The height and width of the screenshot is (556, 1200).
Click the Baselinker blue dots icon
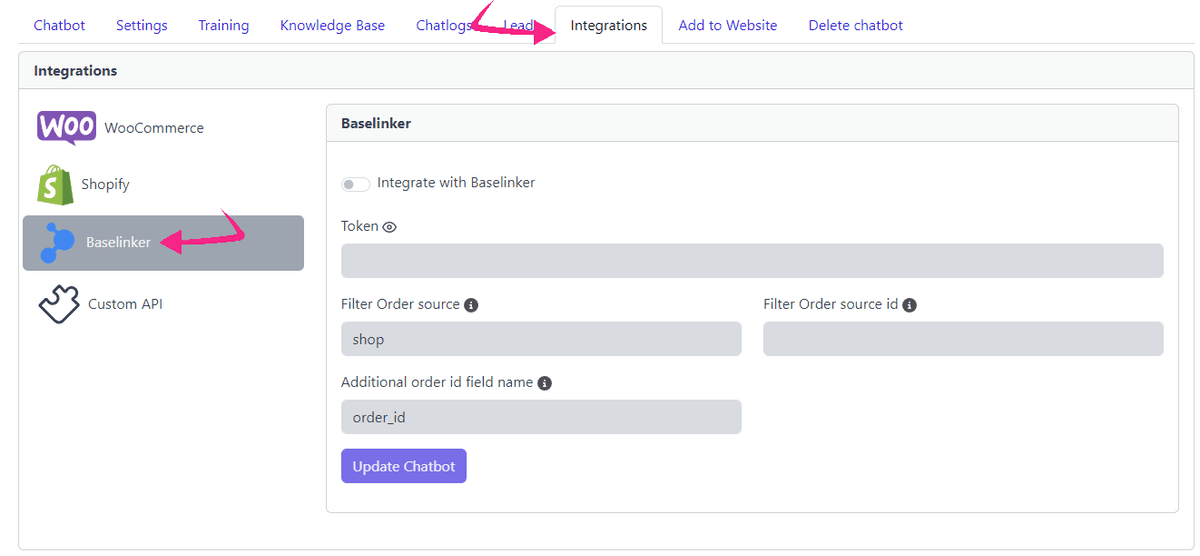pyautogui.click(x=57, y=243)
